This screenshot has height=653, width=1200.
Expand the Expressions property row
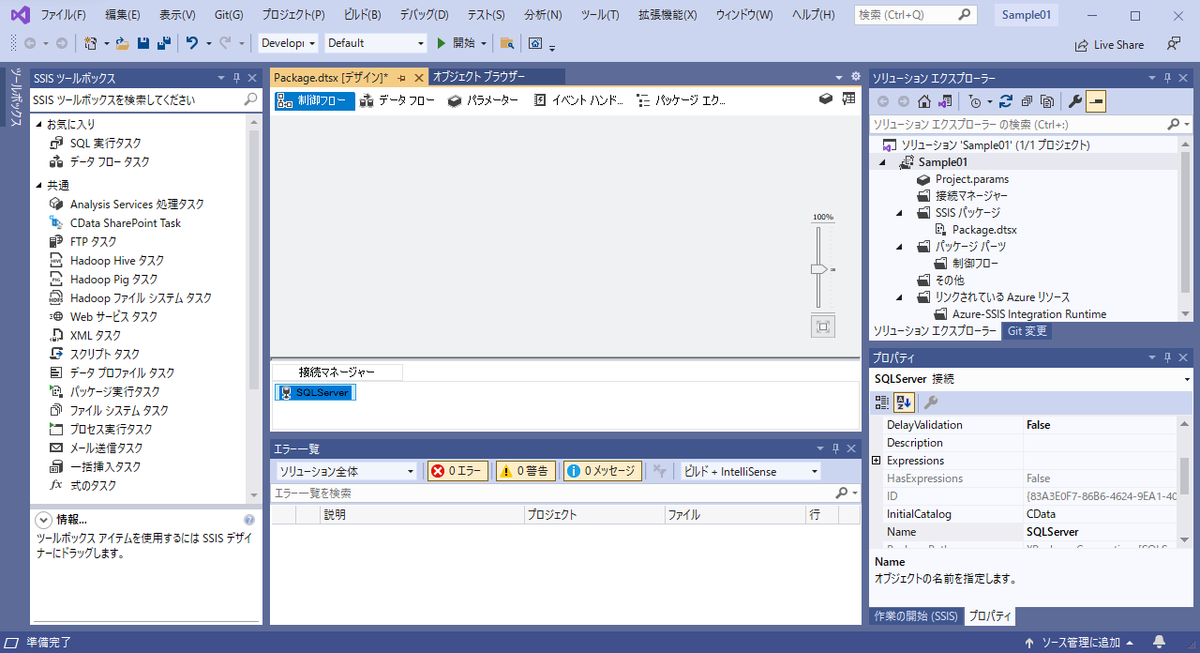click(x=877, y=461)
